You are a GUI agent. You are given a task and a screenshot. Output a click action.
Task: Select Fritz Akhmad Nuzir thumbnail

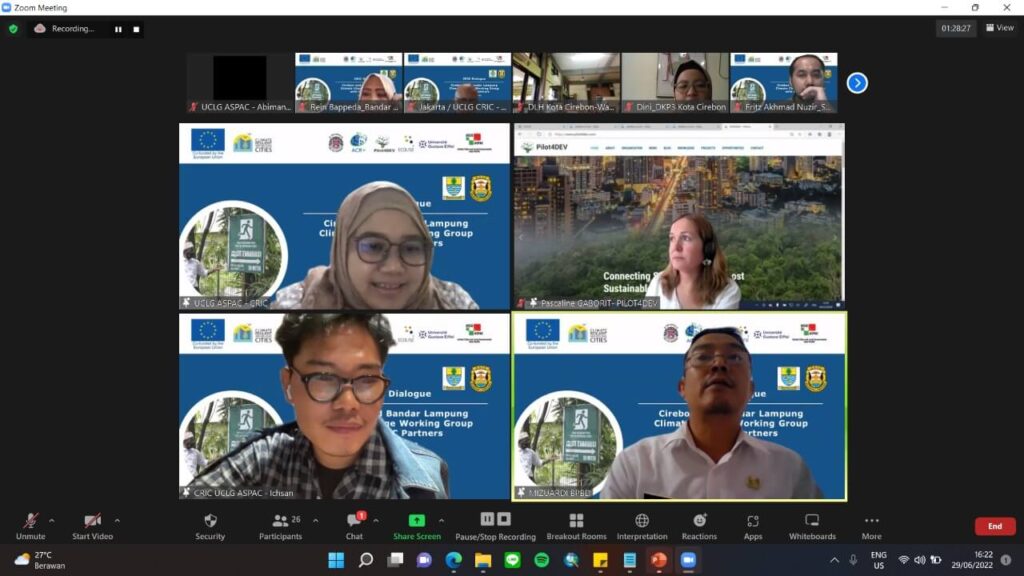[784, 83]
